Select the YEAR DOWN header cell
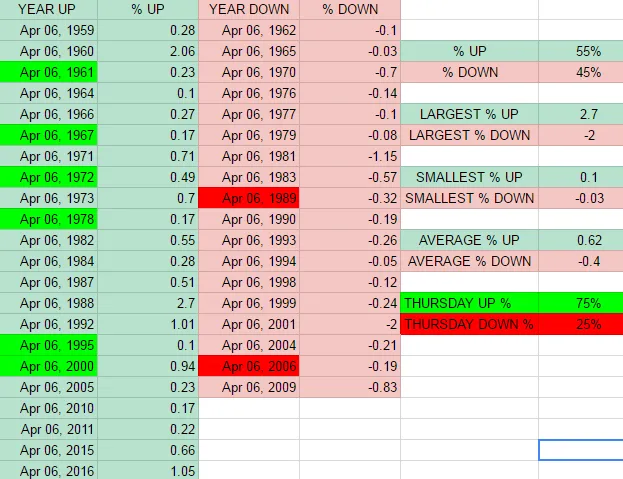This screenshot has width=623, height=479. tap(249, 9)
